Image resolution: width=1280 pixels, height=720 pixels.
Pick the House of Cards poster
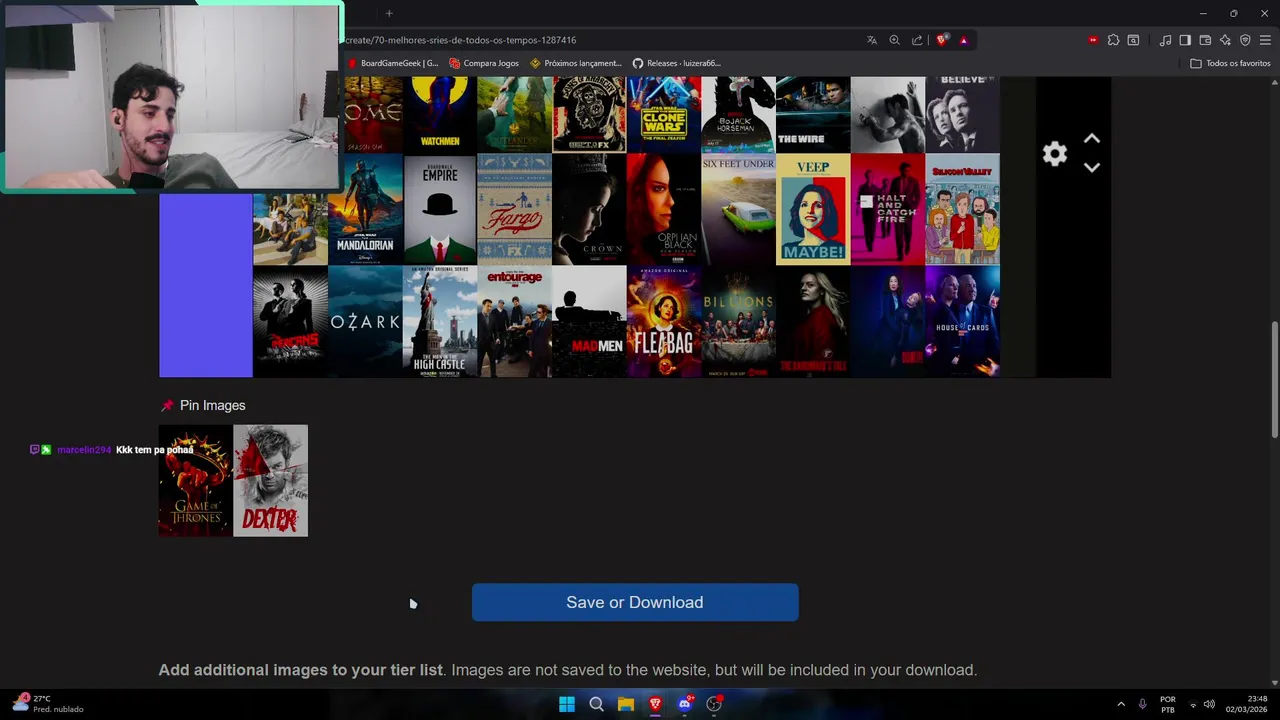pyautogui.click(x=962, y=321)
